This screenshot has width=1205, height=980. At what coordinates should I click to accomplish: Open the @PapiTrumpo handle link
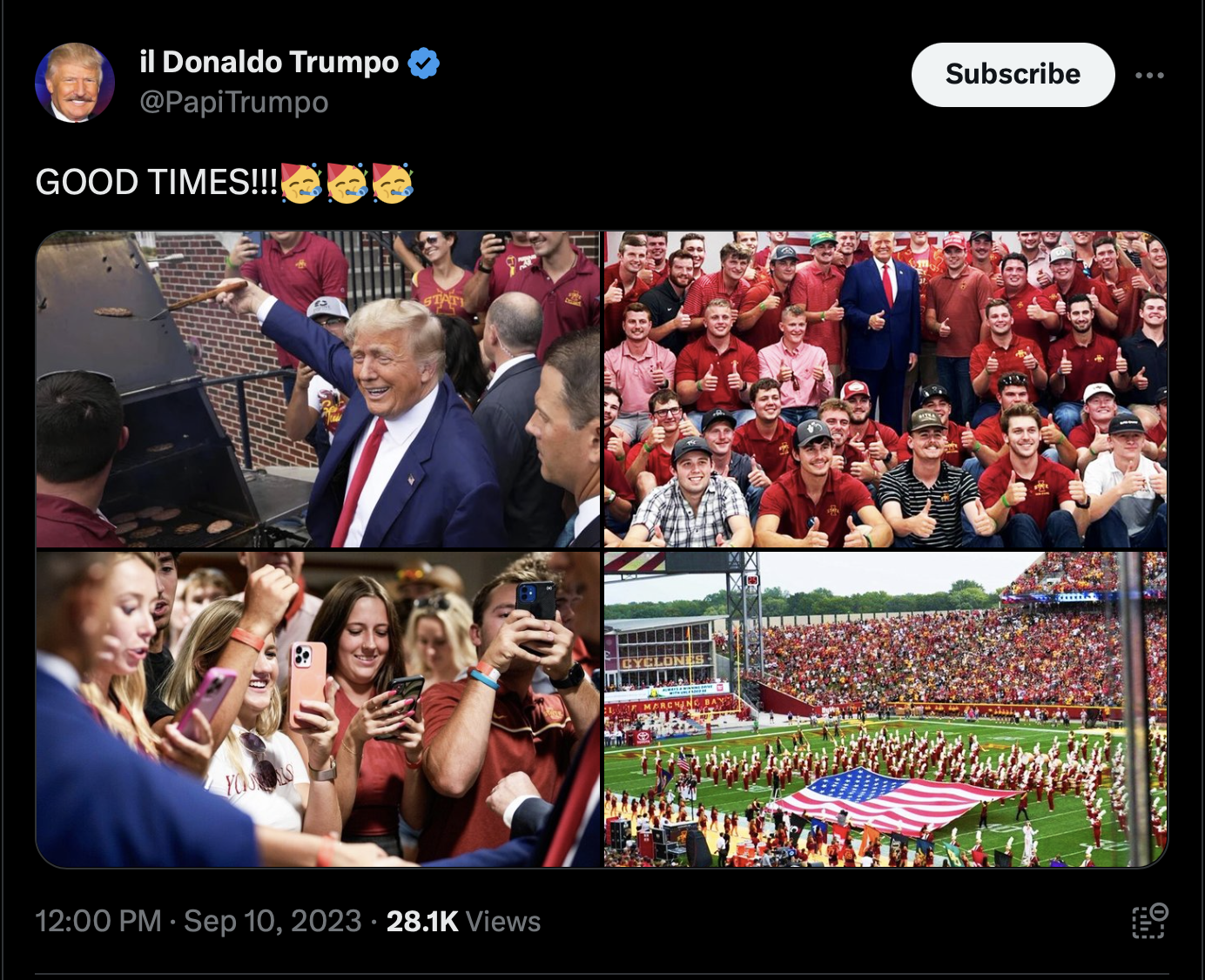234,103
